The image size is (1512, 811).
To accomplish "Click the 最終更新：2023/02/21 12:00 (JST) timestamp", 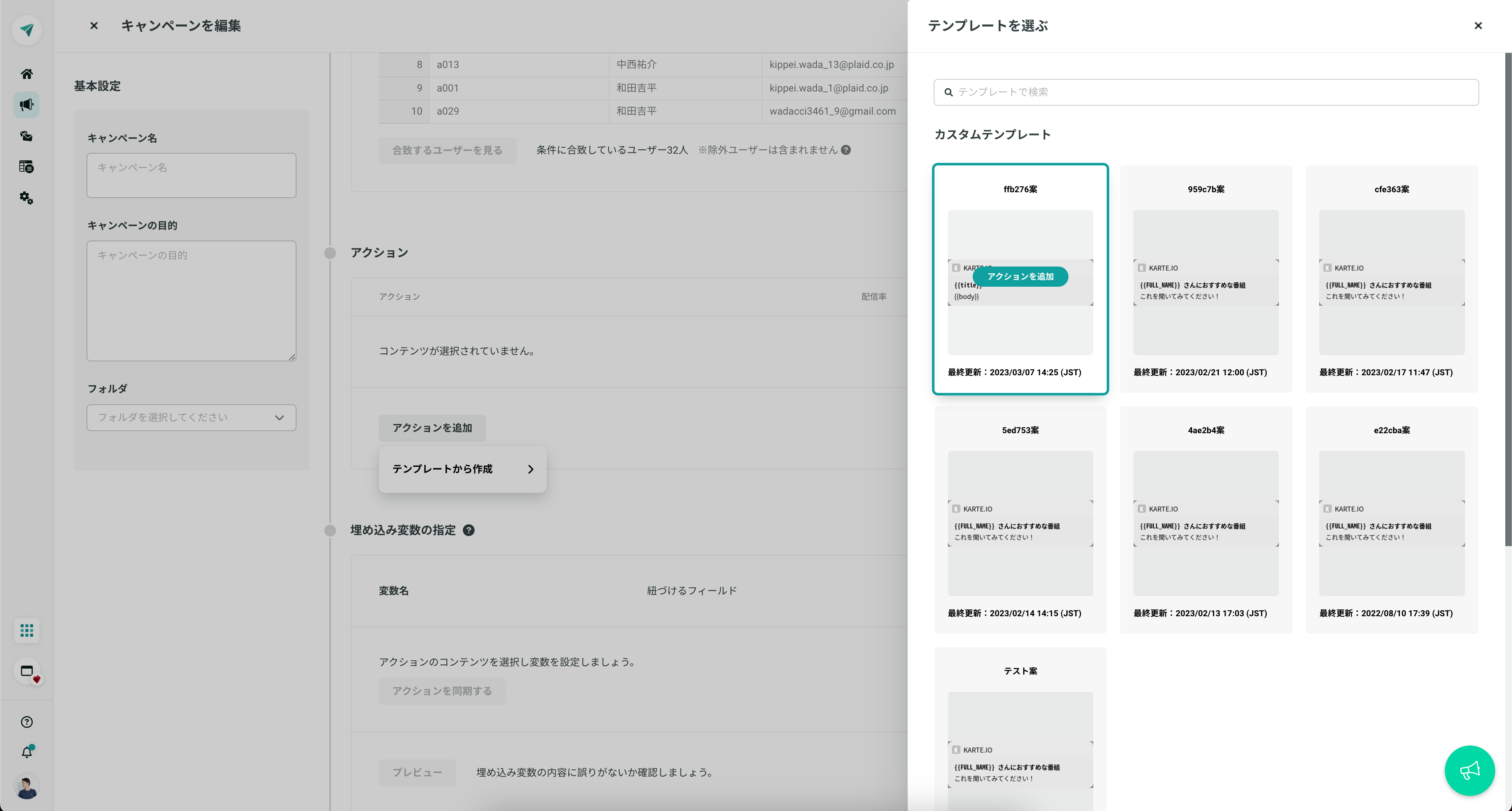I will (1200, 373).
